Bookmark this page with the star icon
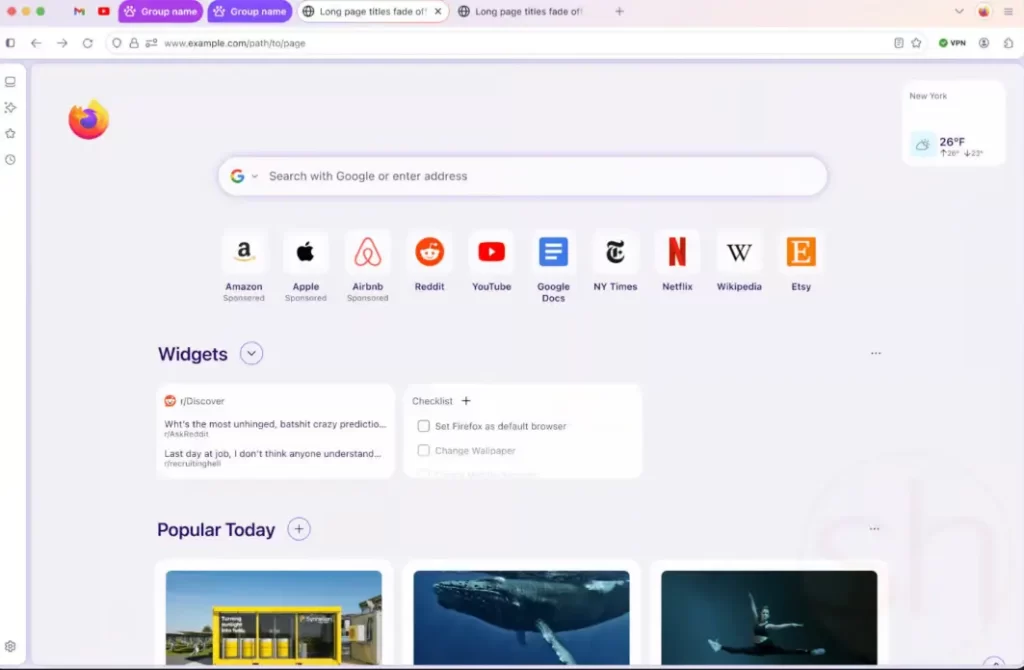Image resolution: width=1024 pixels, height=670 pixels. coord(917,43)
